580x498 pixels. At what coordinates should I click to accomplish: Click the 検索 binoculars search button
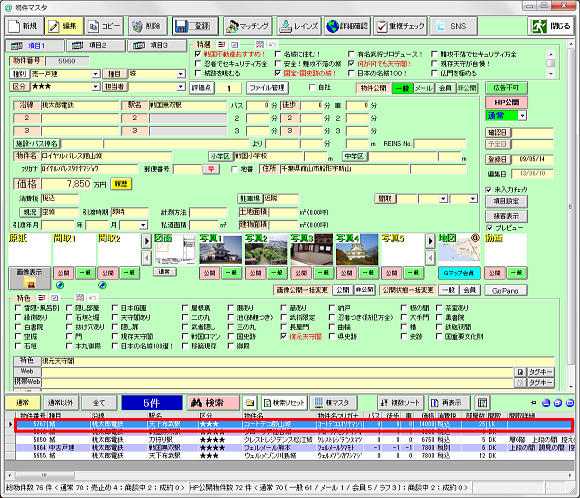[x=213, y=403]
